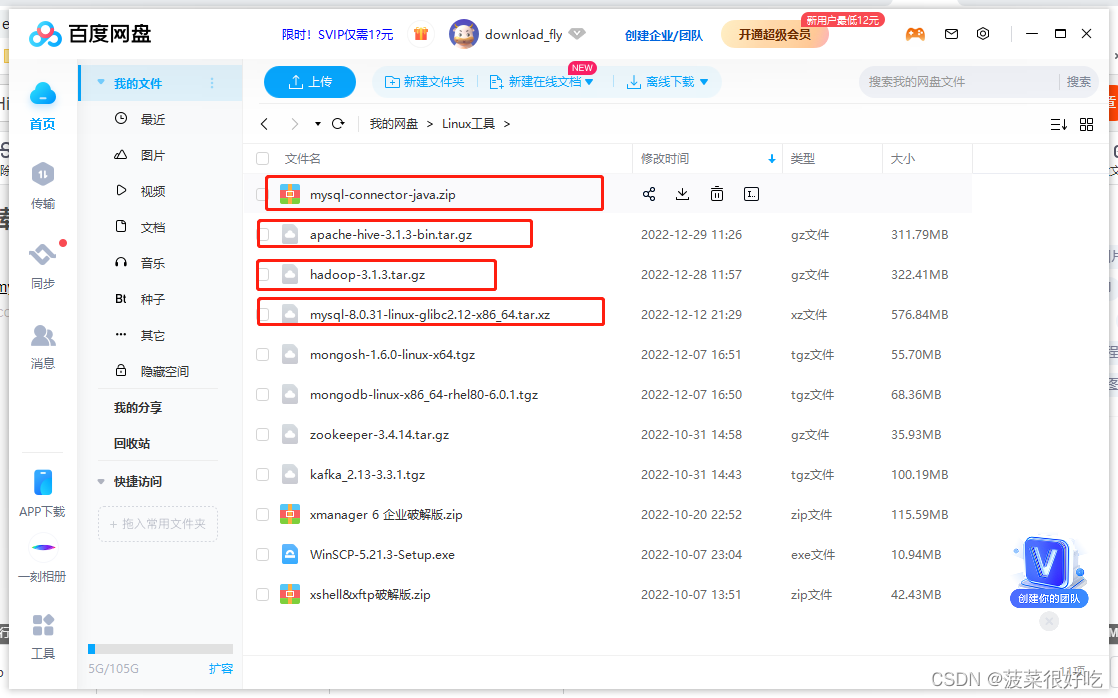Viewport: 1118px width, 698px height.
Task: Sort by 修改时间 column header
Action: [707, 158]
